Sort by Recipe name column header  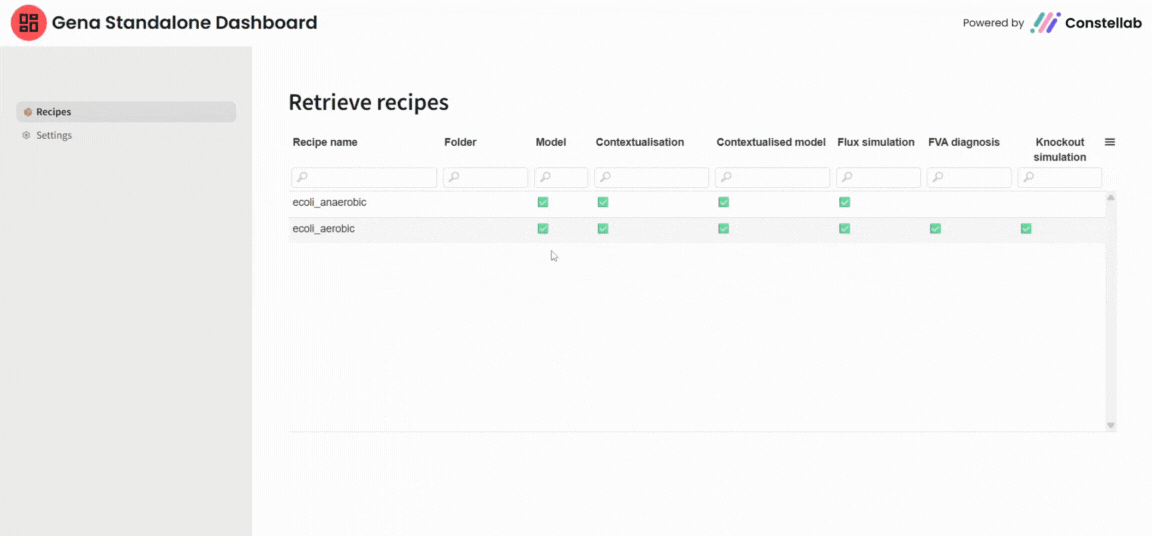tap(325, 142)
